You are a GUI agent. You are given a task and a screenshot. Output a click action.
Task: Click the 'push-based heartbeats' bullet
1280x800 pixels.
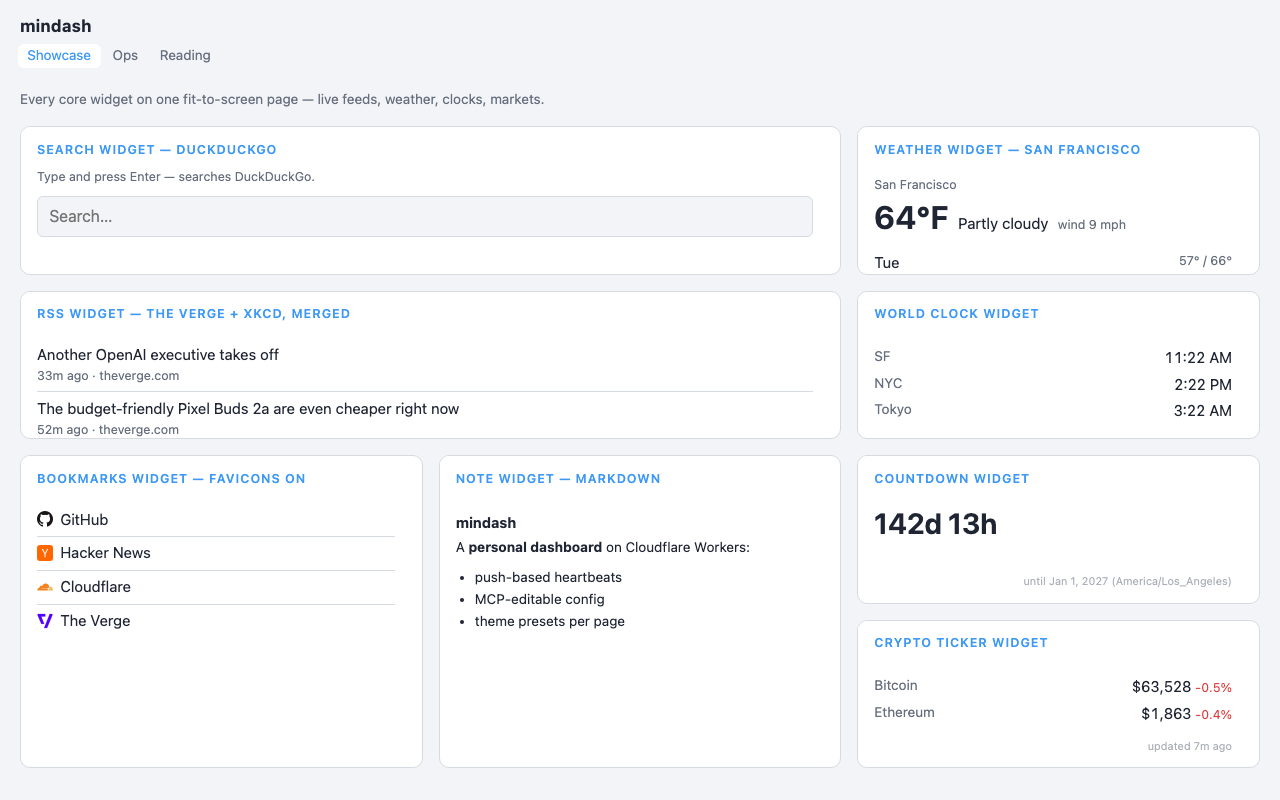(x=548, y=577)
